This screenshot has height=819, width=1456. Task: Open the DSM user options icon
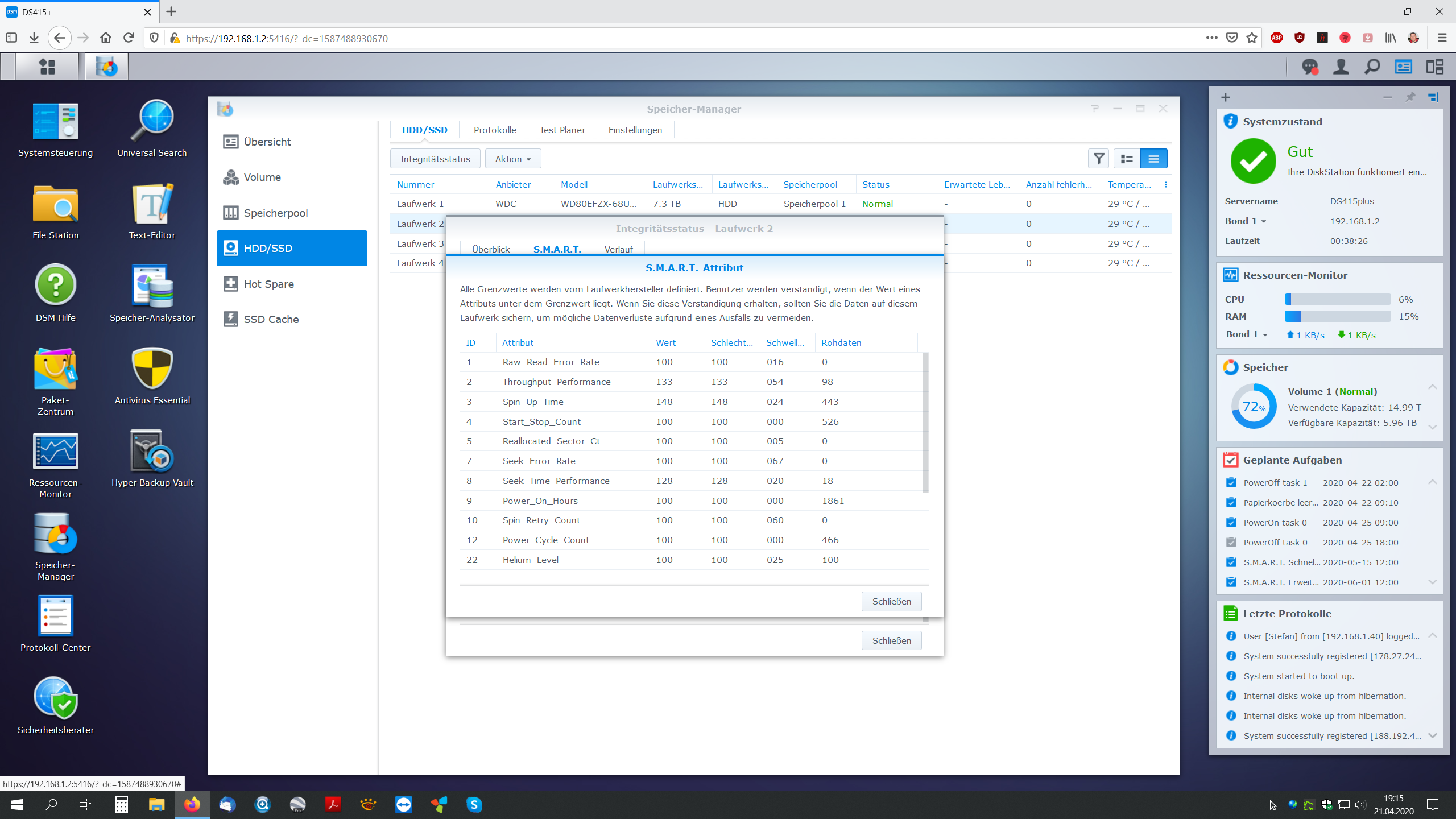click(x=1341, y=67)
